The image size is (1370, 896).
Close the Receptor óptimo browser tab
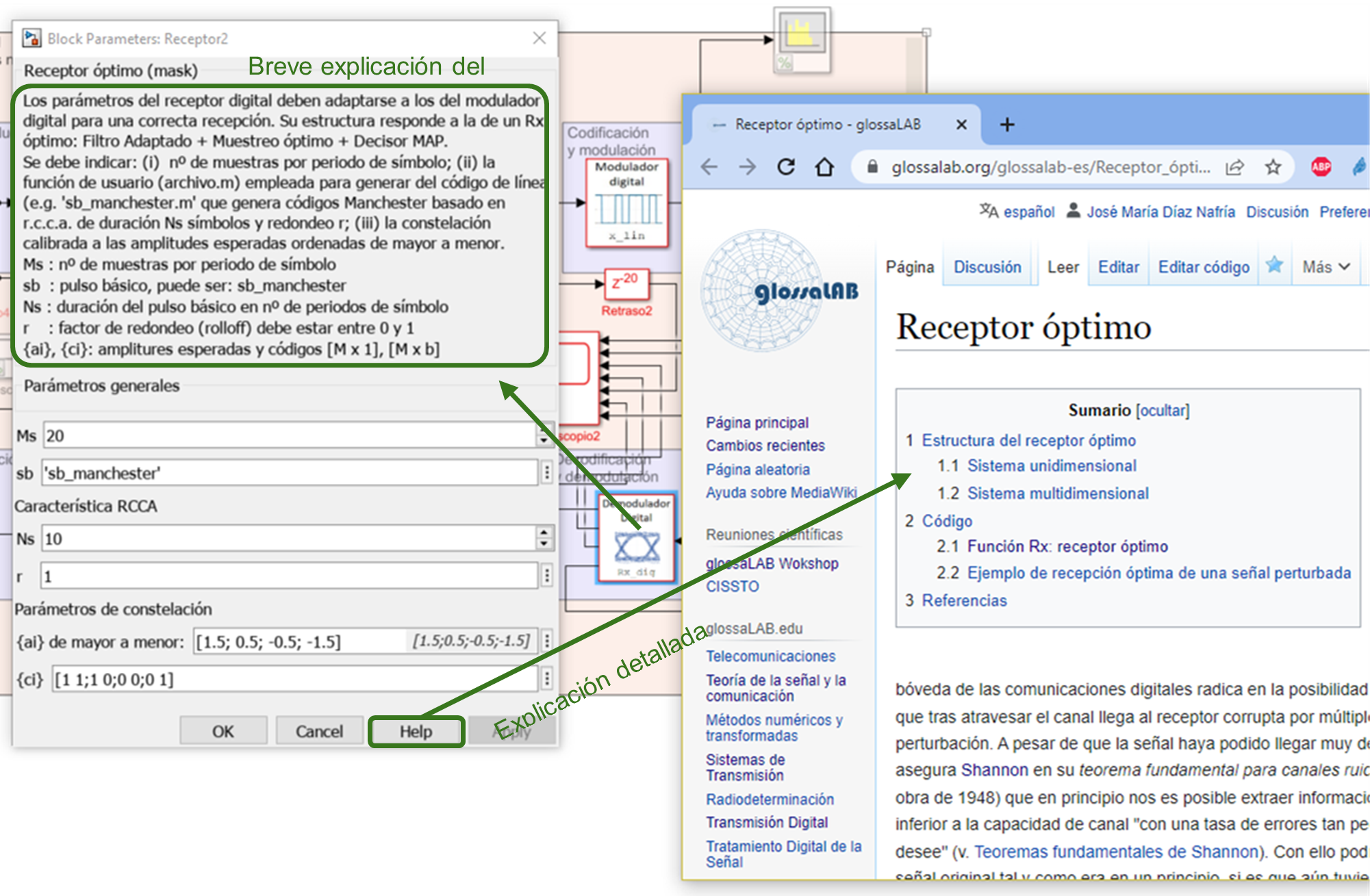click(x=961, y=125)
